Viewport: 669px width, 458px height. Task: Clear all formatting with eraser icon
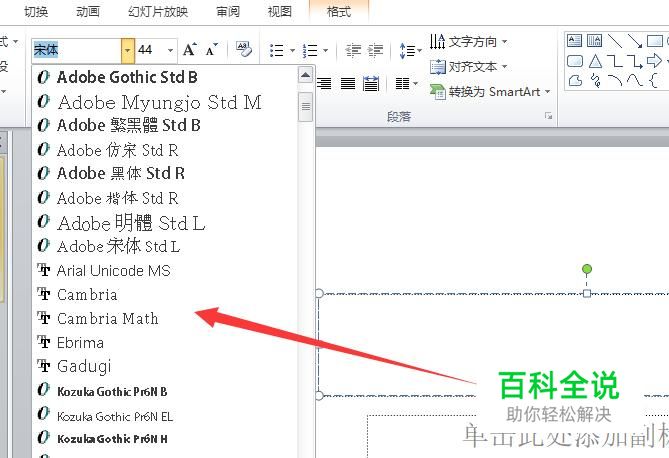(x=244, y=50)
